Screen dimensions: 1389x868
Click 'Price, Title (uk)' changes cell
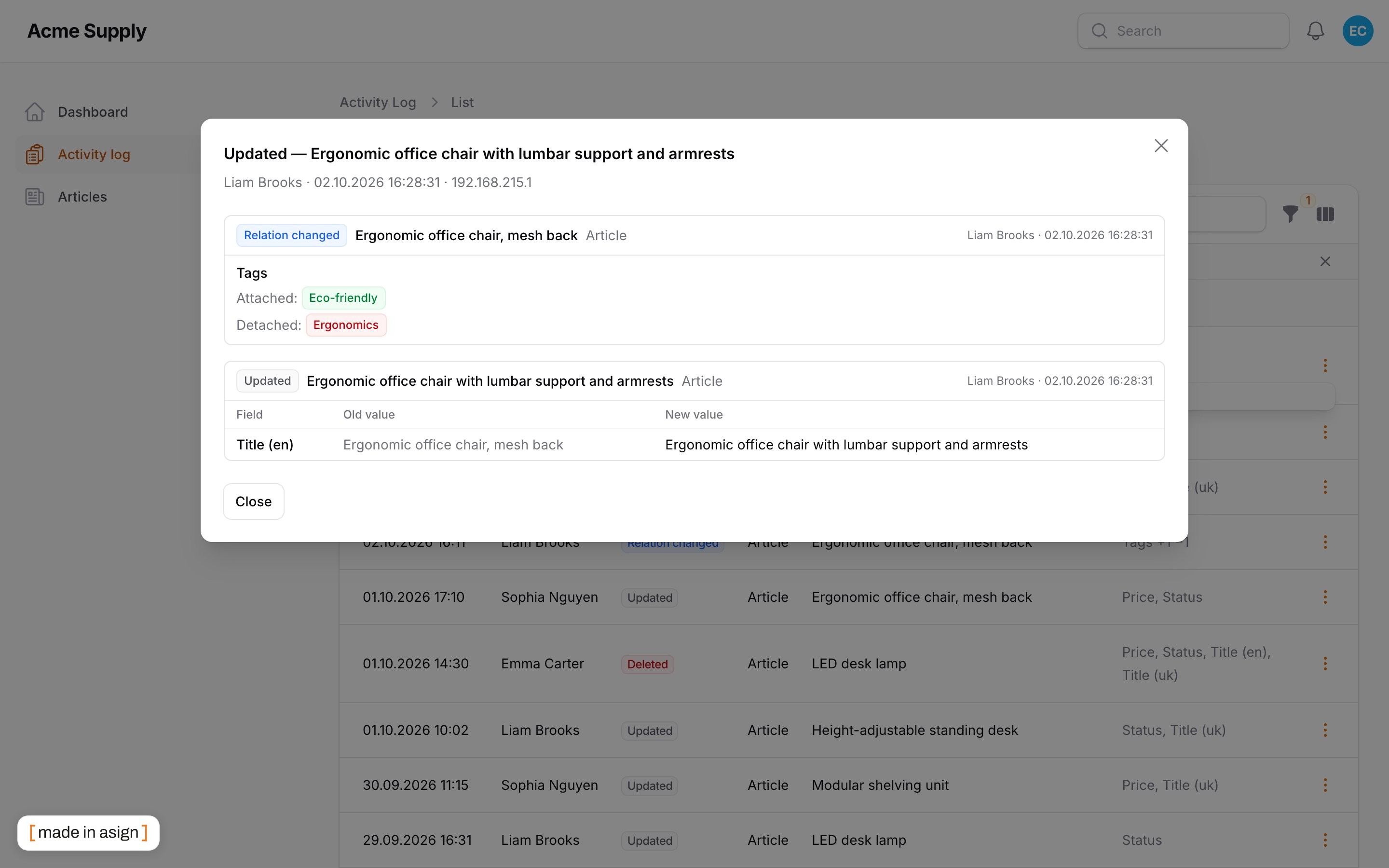pos(1170,786)
